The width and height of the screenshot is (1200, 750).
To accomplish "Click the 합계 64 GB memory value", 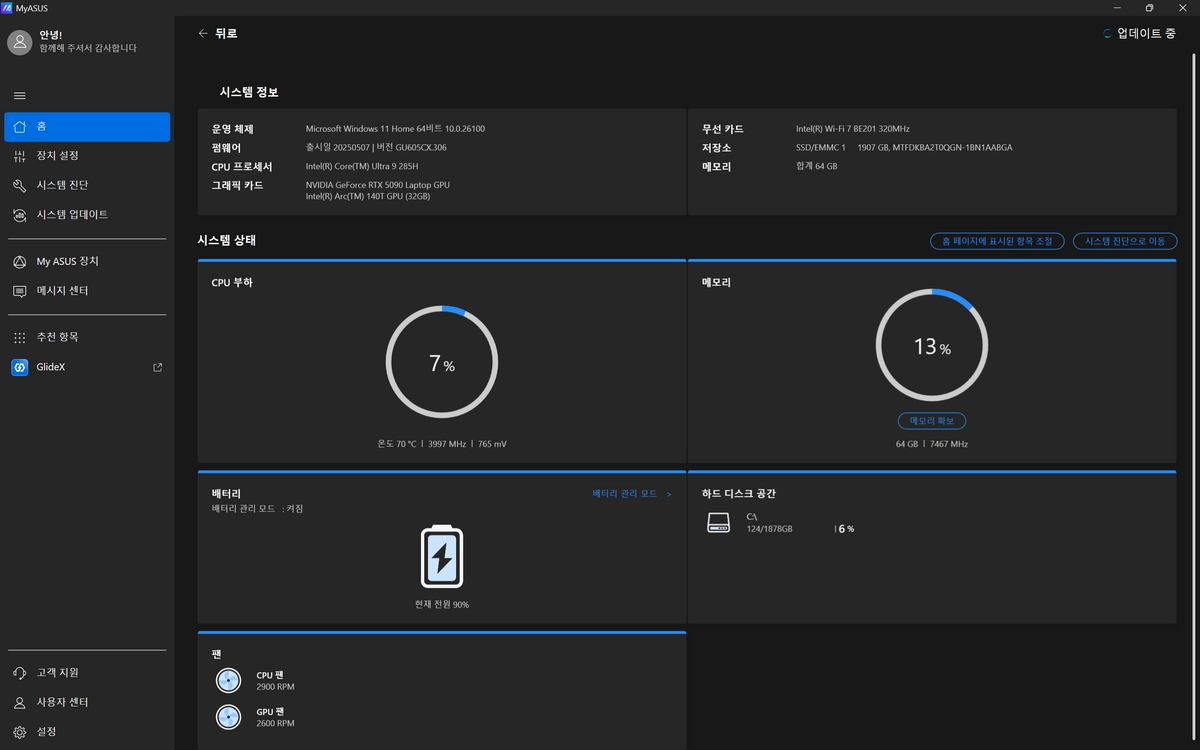I will tap(817, 166).
